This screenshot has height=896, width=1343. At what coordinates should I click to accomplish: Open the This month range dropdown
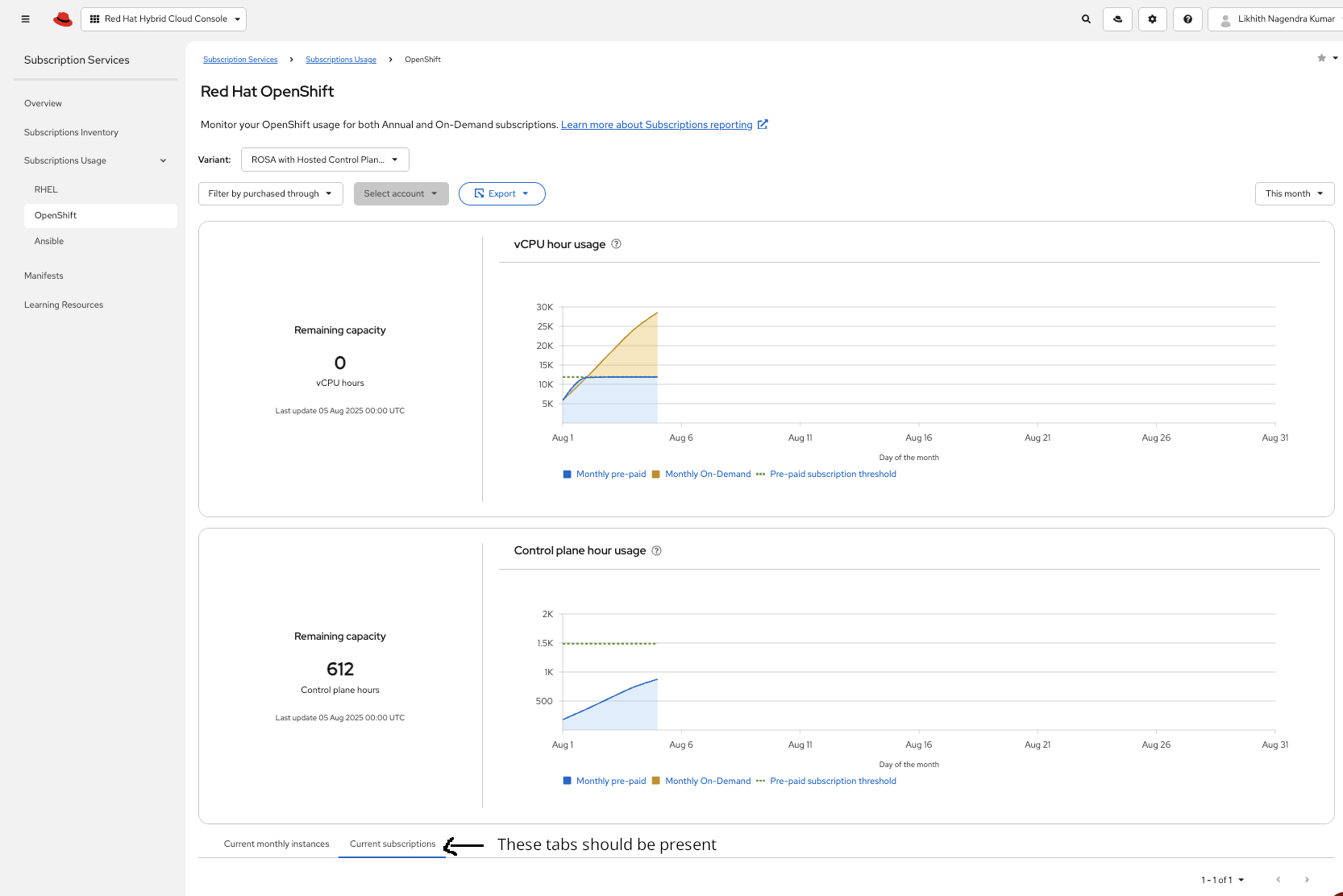1295,193
